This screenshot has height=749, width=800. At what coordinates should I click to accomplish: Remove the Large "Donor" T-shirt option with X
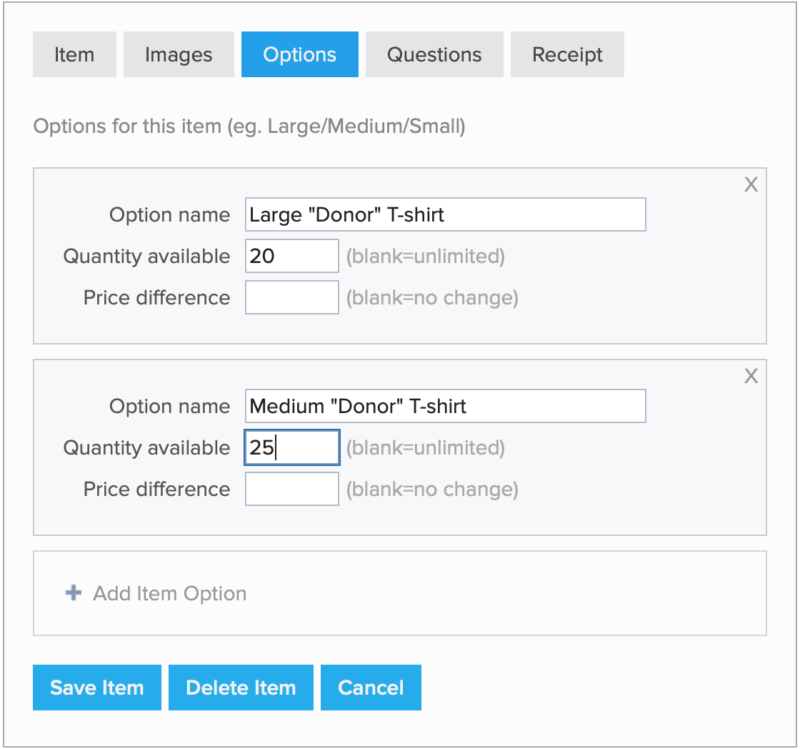751,185
